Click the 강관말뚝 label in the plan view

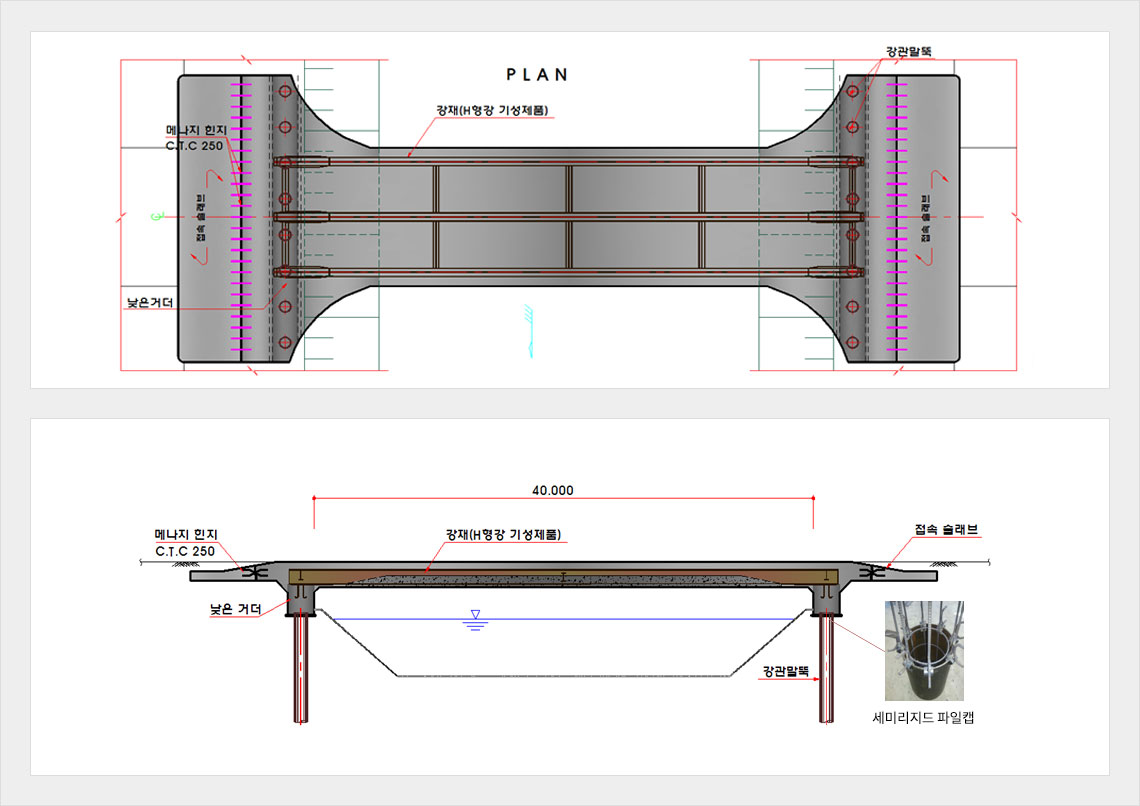[909, 50]
